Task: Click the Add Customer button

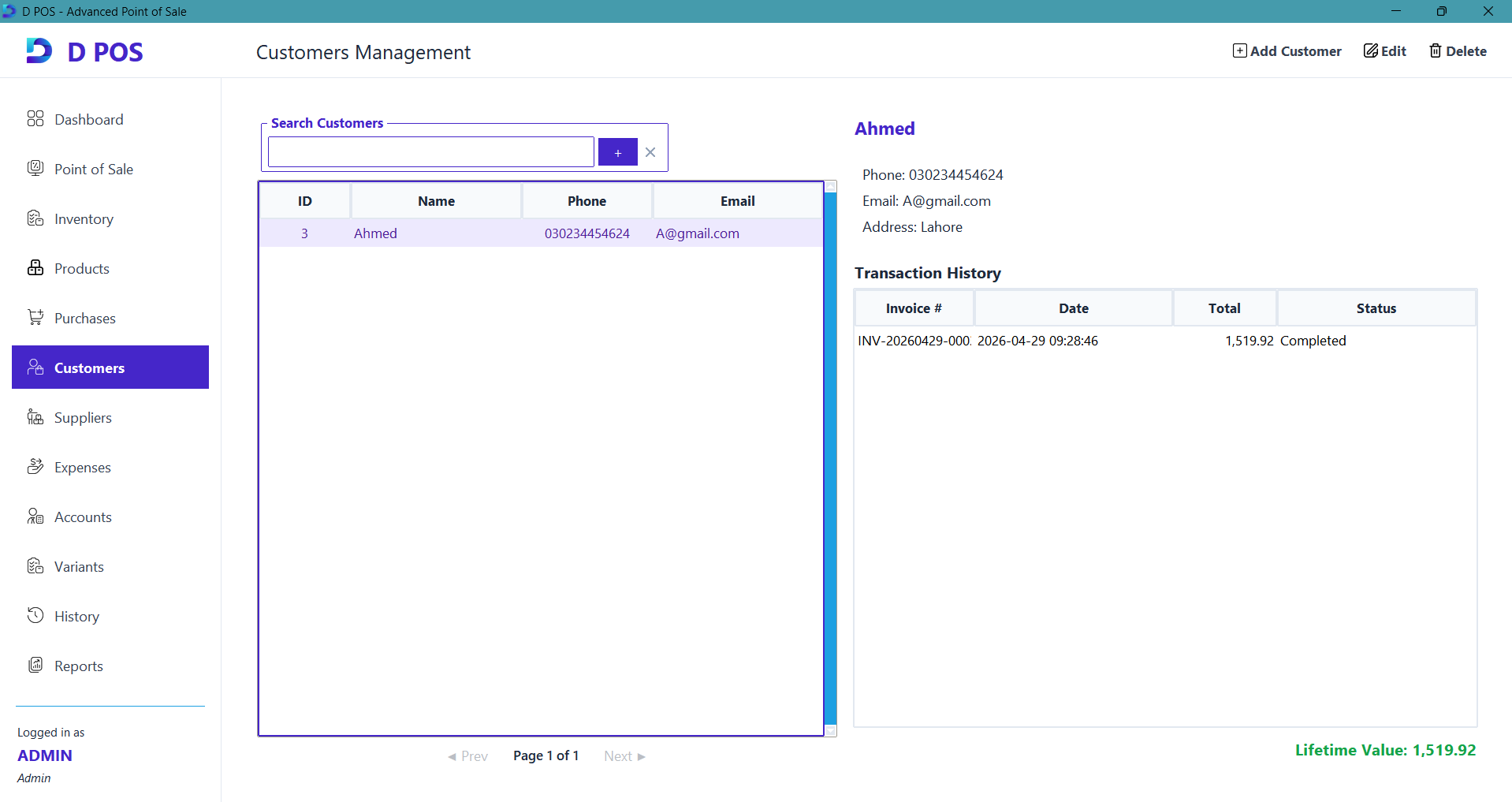Action: pos(1287,50)
